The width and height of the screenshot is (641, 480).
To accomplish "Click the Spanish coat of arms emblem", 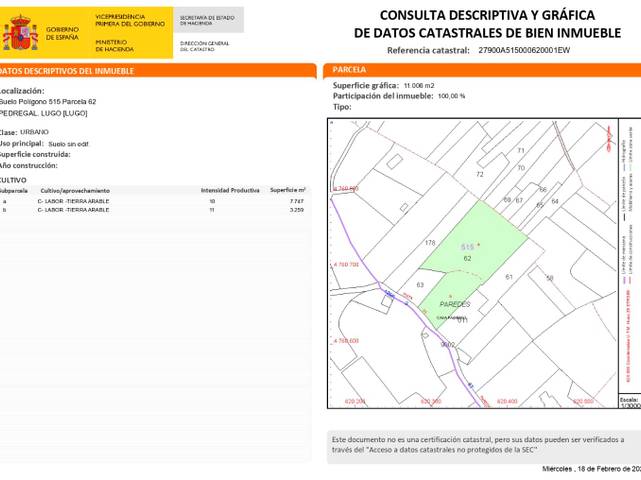I will (x=20, y=33).
